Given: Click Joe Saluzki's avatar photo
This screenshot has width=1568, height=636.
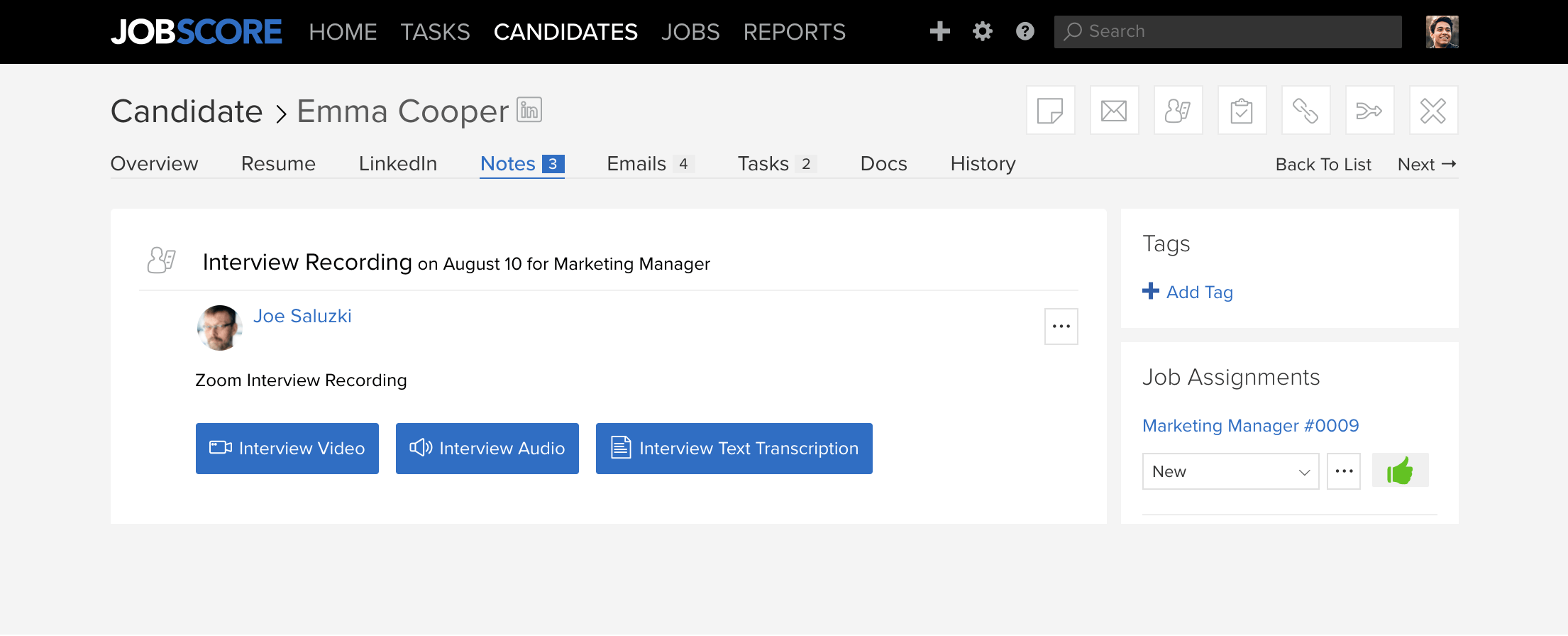Looking at the screenshot, I should [220, 328].
